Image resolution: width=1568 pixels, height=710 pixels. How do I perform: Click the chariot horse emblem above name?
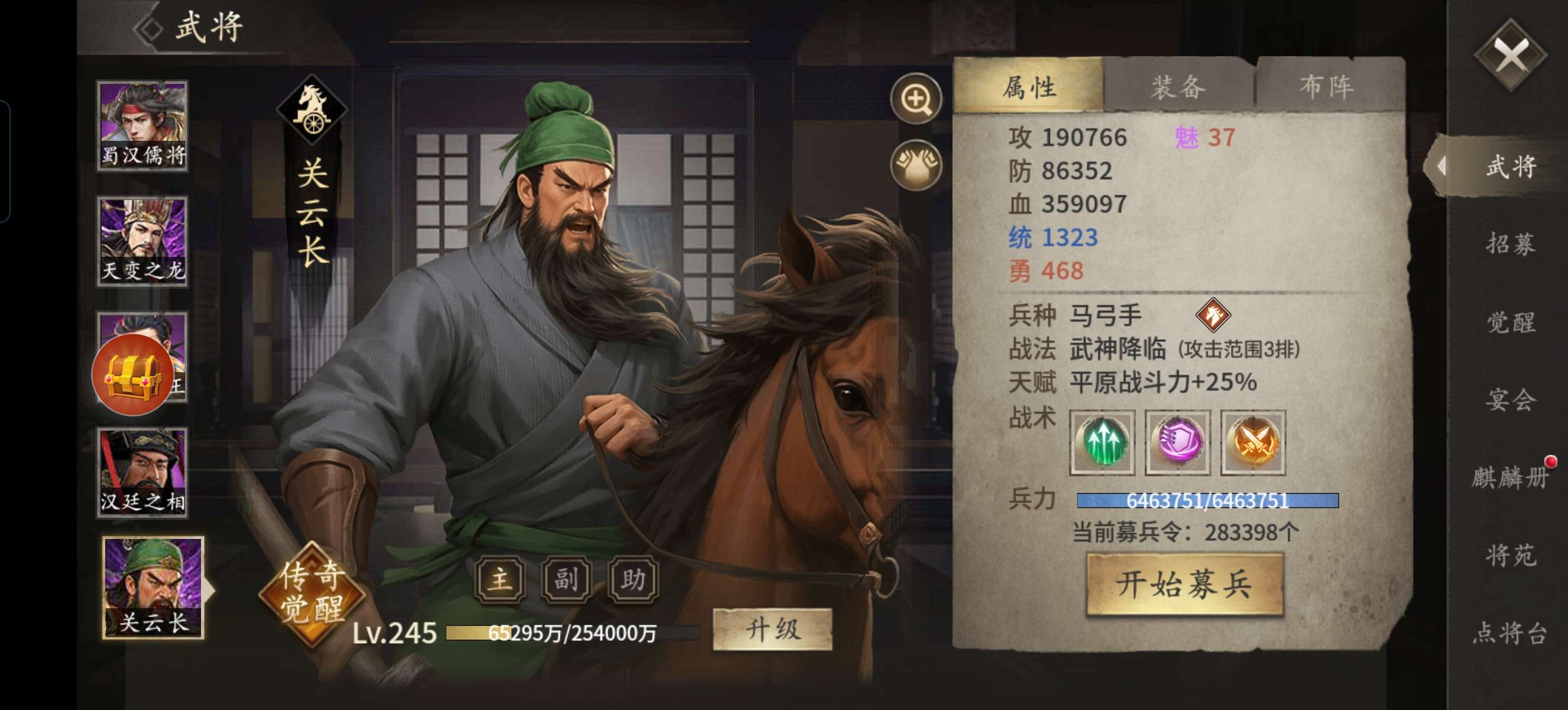312,109
